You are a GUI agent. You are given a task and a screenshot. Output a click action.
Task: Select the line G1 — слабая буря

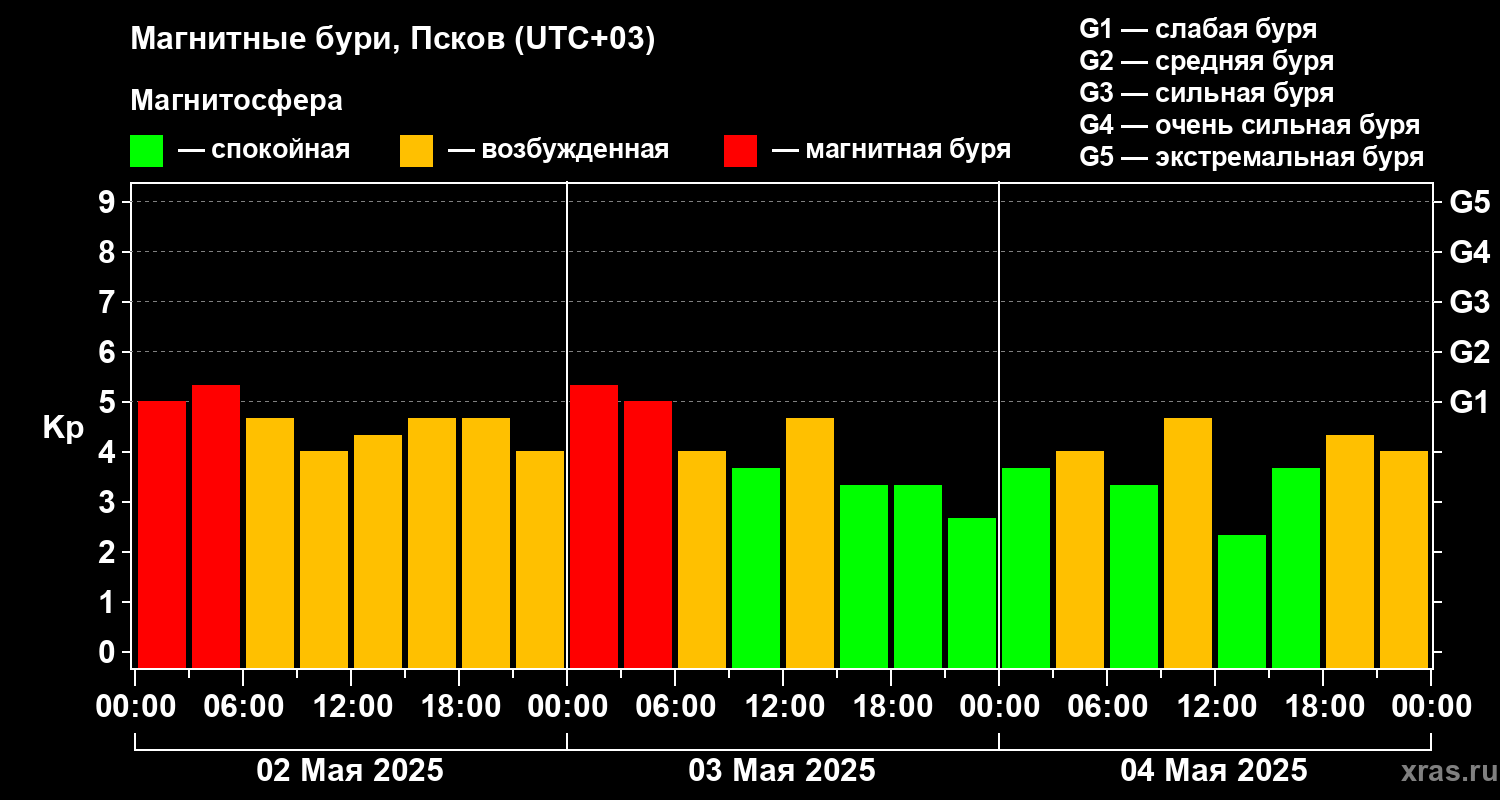1198,29
